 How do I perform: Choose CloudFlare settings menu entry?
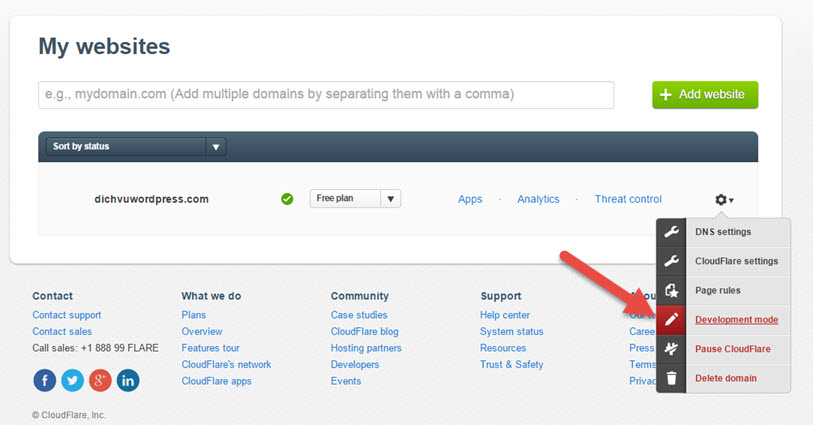(x=736, y=261)
